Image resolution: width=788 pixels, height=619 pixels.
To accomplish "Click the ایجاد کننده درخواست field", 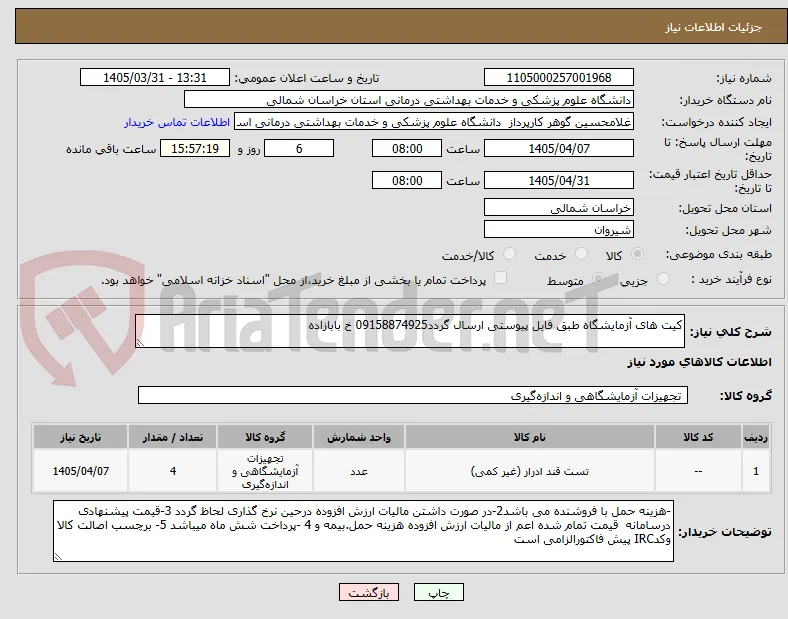I will (x=434, y=122).
